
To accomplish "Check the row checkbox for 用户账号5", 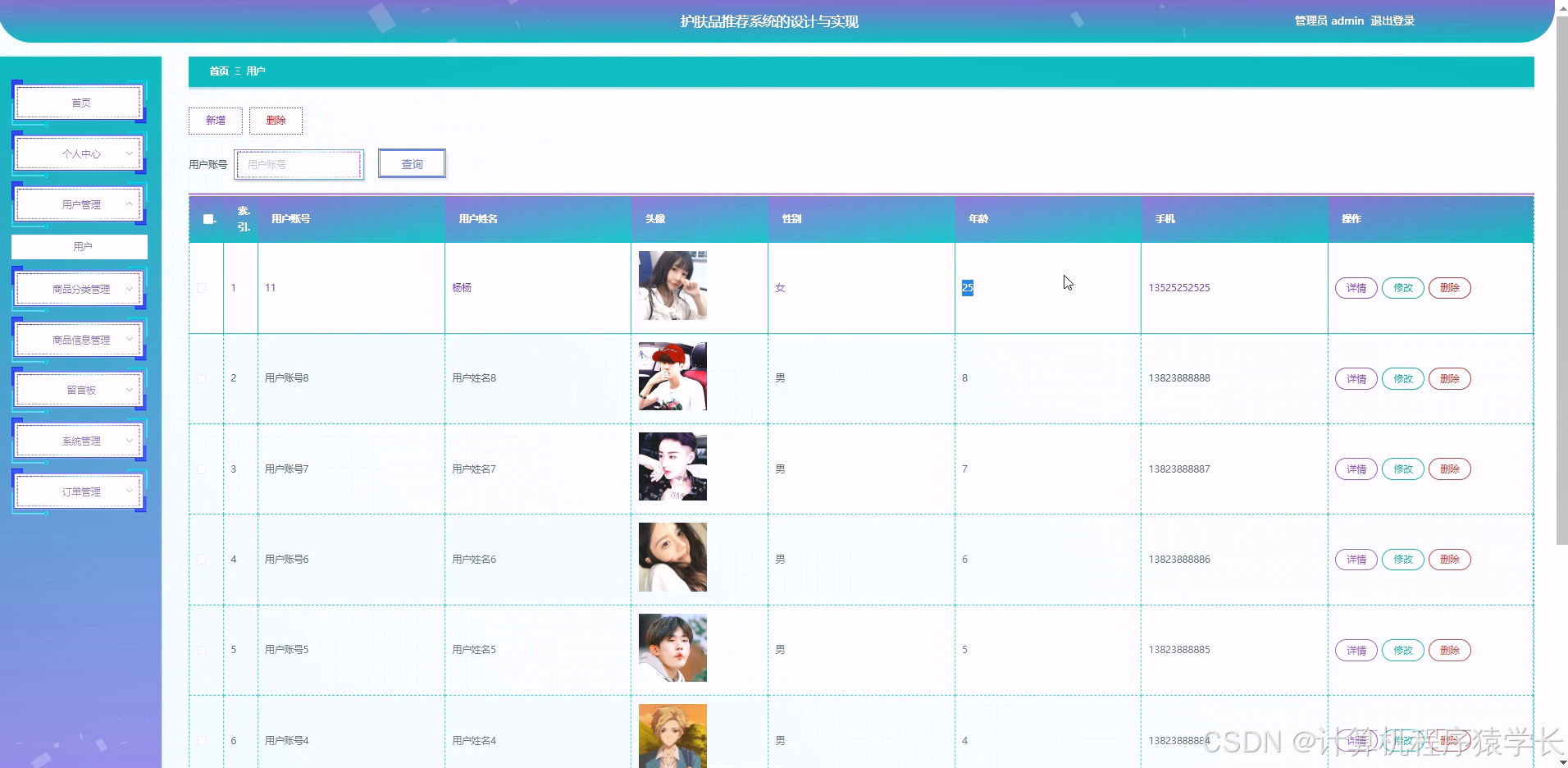I will pos(202,650).
